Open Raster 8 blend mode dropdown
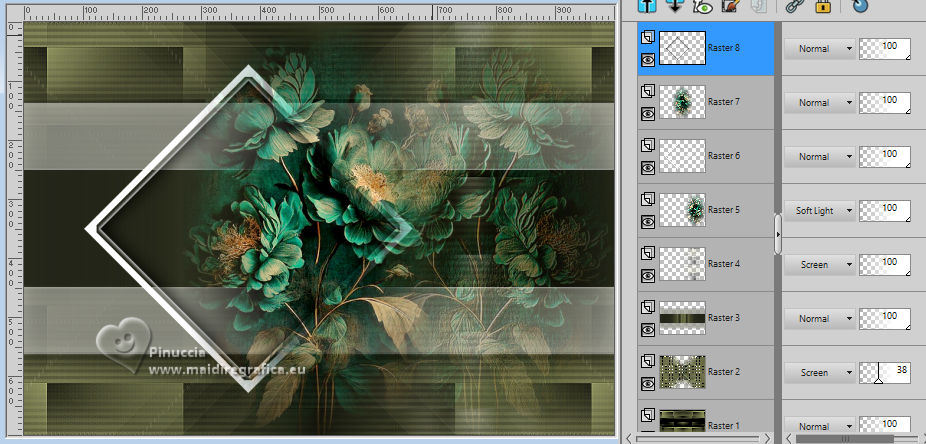 (x=820, y=49)
